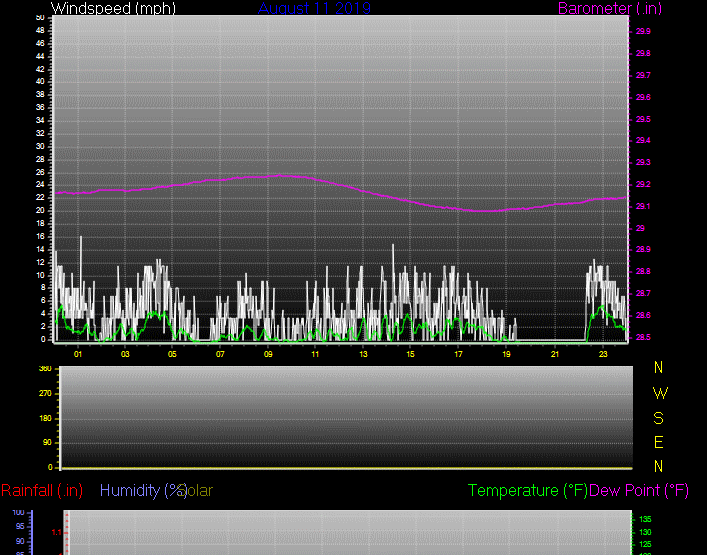Screen dimensions: 707x555
Task: Pick the 19 hour tick label
Action: pyautogui.click(x=506, y=354)
